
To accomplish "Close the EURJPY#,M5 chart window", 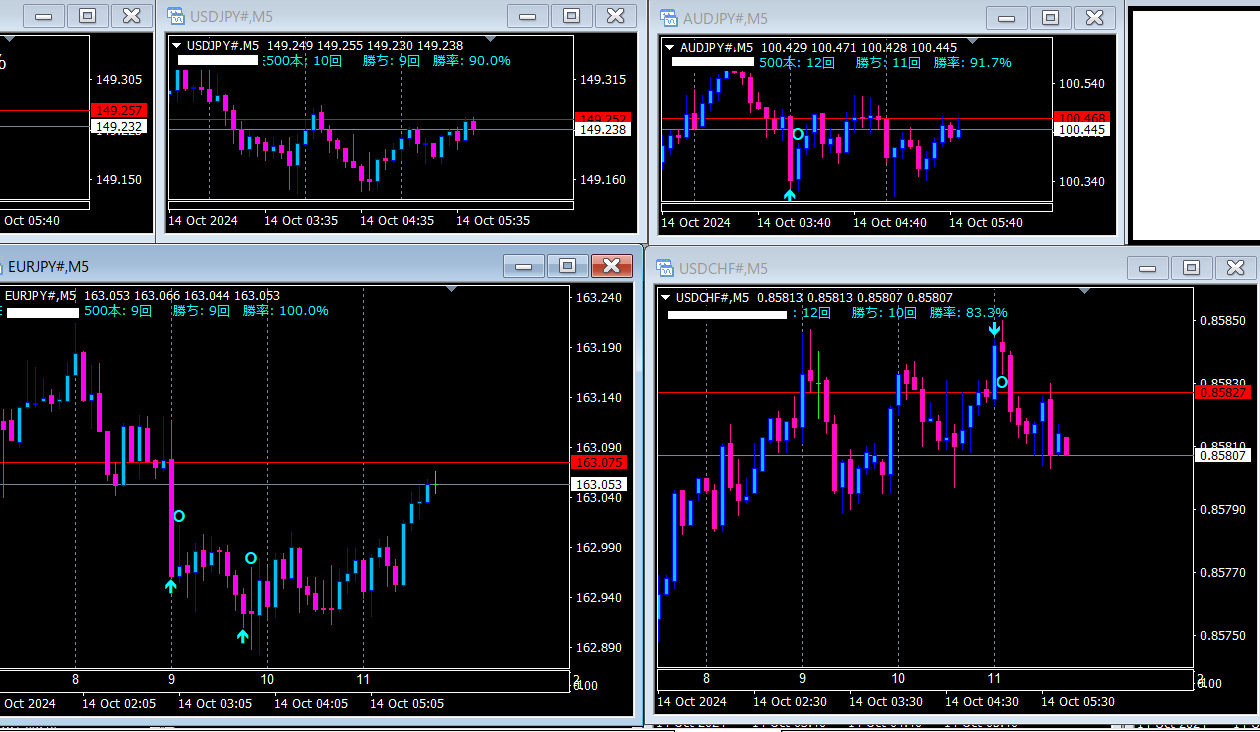I will click(611, 265).
